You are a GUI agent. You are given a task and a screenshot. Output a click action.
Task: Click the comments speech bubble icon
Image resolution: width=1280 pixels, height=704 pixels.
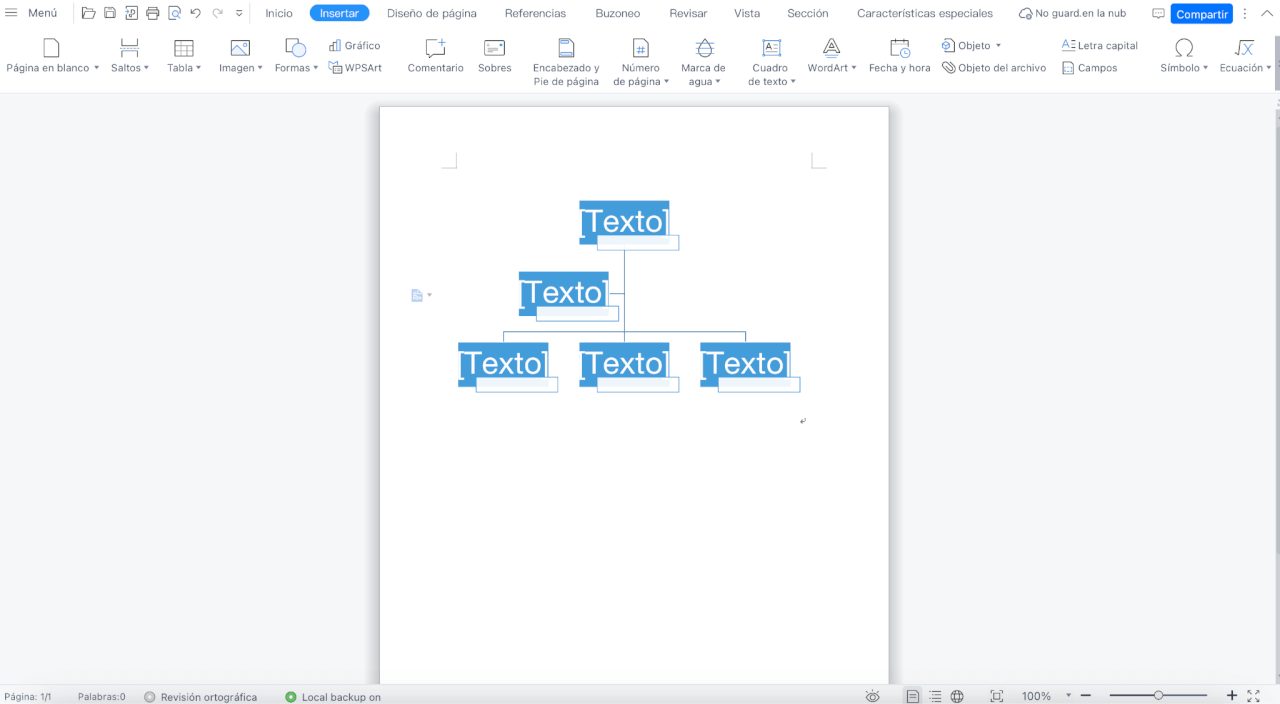click(x=1158, y=13)
